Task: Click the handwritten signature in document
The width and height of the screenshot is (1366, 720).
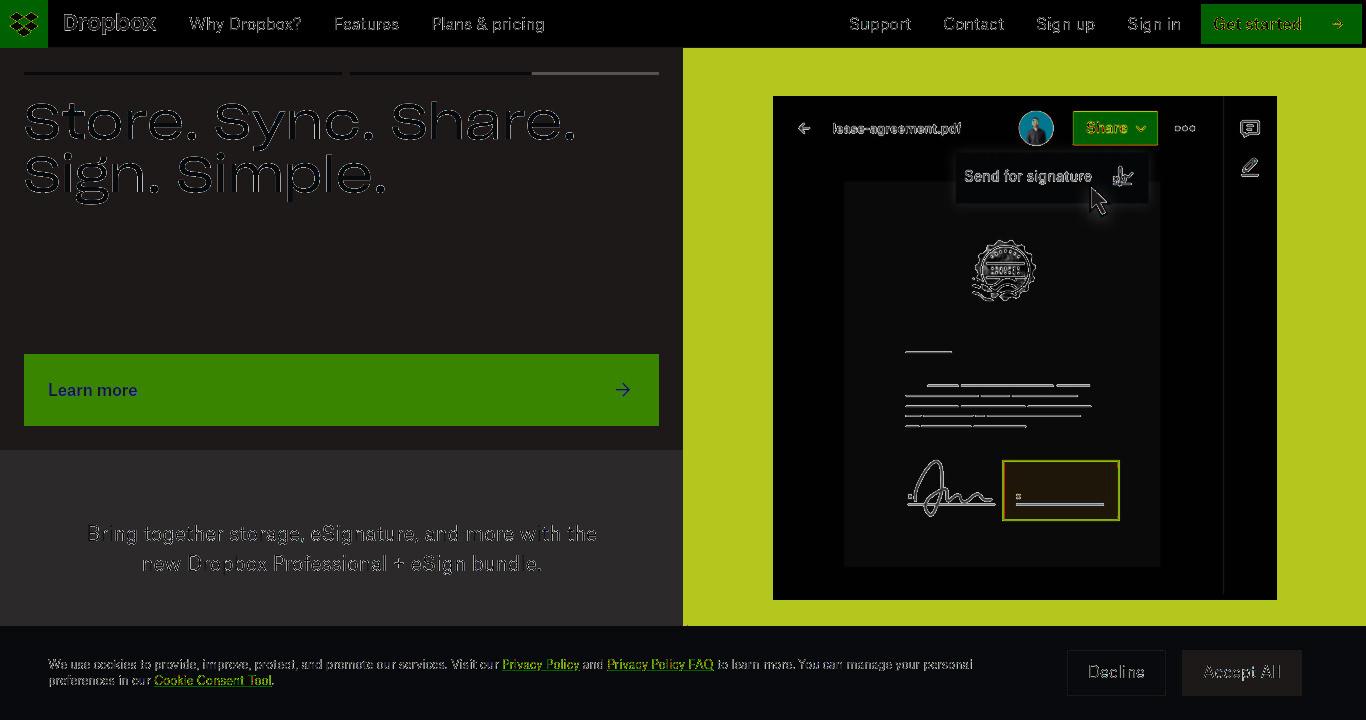Action: pos(950,488)
